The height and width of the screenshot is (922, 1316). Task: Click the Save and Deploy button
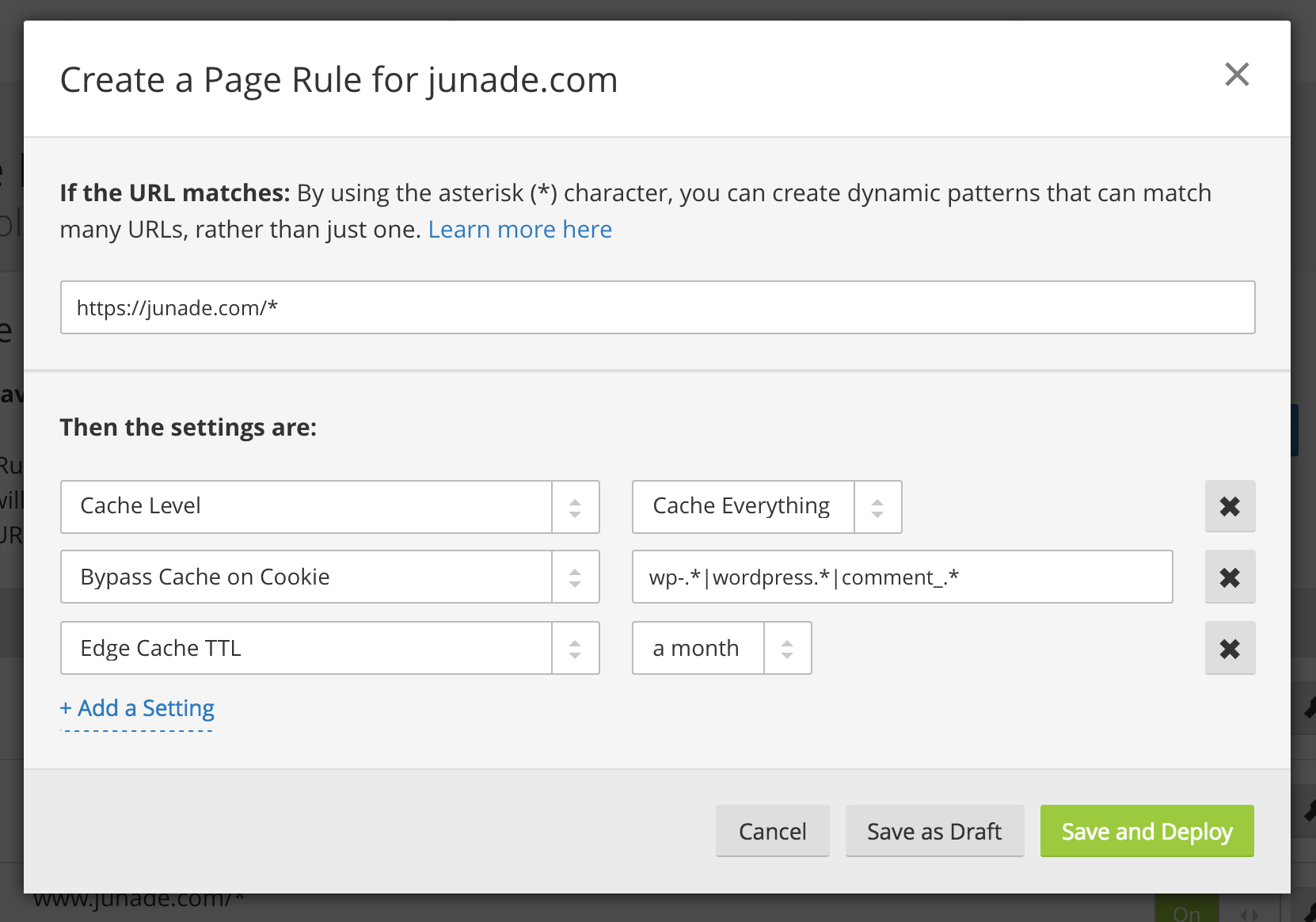1147,831
